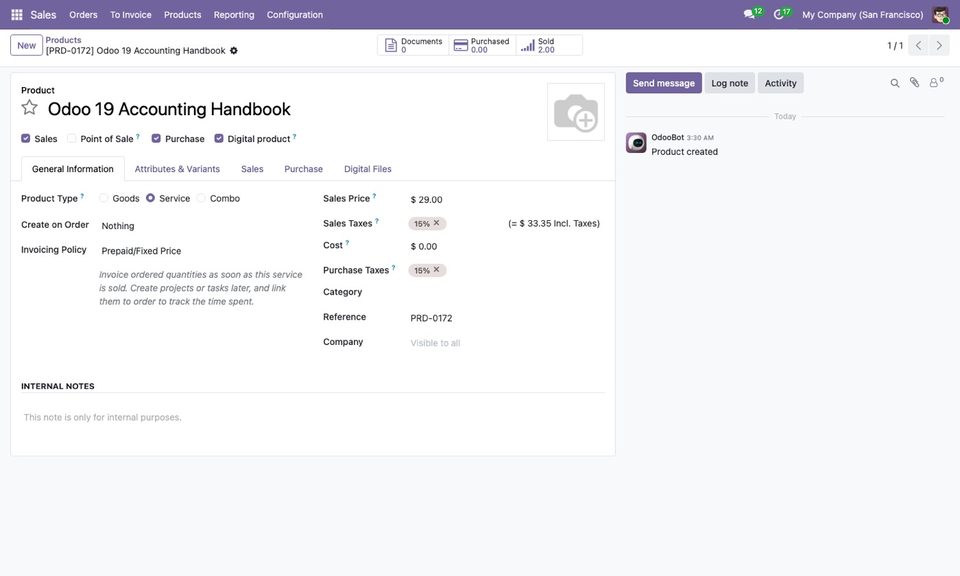
Task: Go to the next record arrow
Action: click(x=939, y=45)
